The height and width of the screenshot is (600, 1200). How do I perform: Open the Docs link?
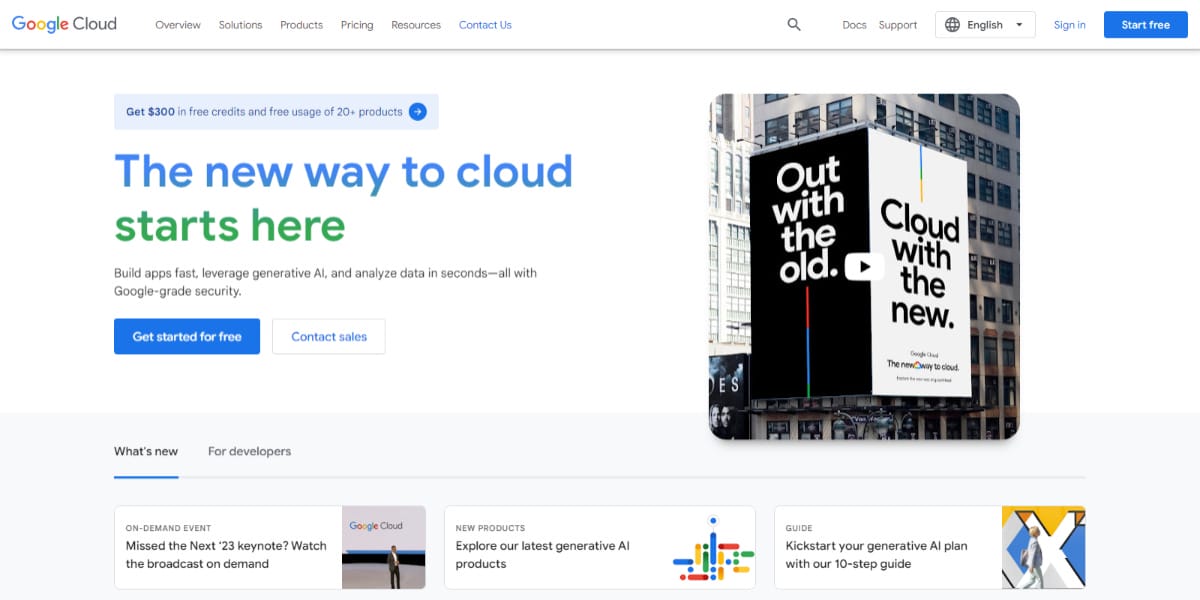(x=854, y=25)
